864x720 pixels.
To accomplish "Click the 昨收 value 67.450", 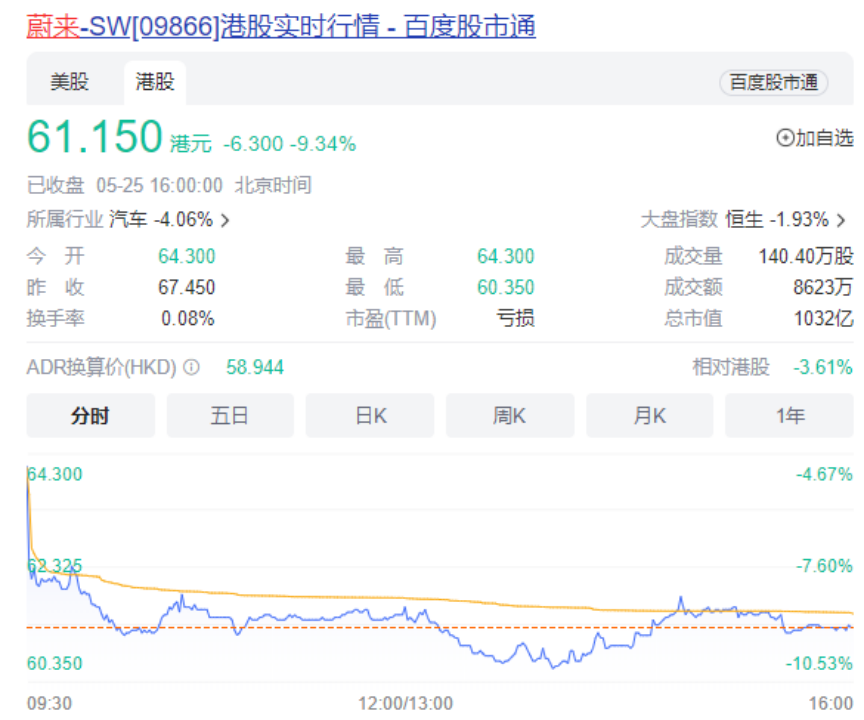I will tap(186, 287).
